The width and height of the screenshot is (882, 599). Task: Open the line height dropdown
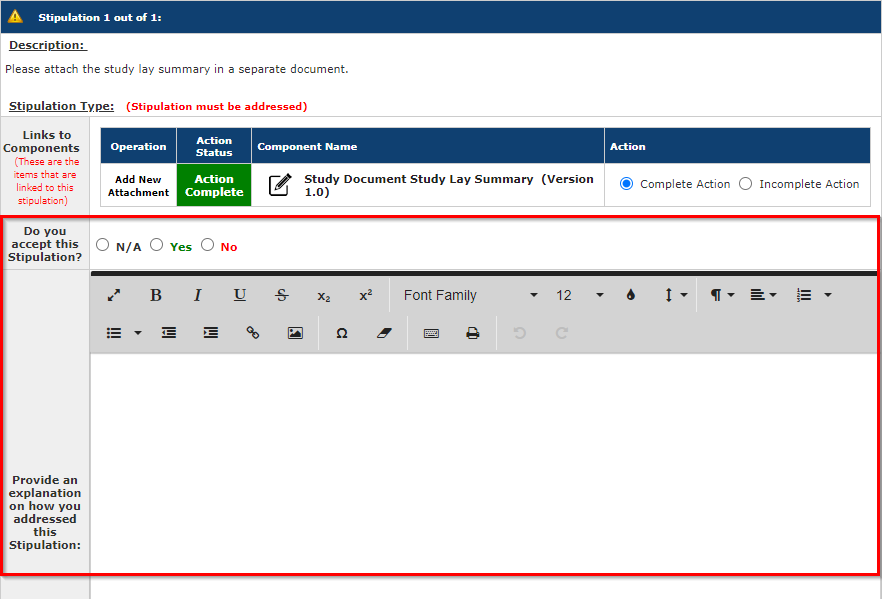pos(675,295)
